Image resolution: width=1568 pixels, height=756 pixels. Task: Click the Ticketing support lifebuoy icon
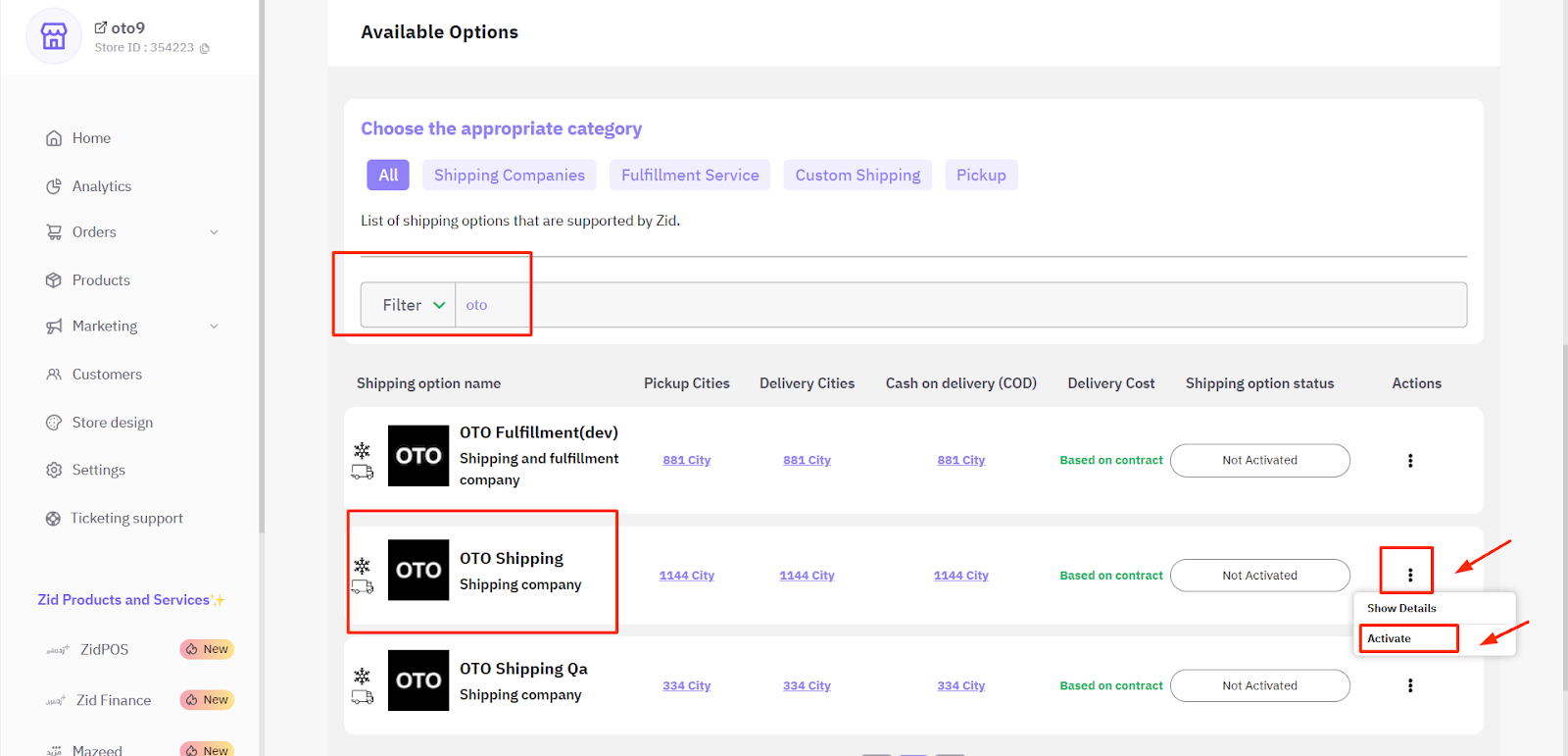[x=53, y=519]
